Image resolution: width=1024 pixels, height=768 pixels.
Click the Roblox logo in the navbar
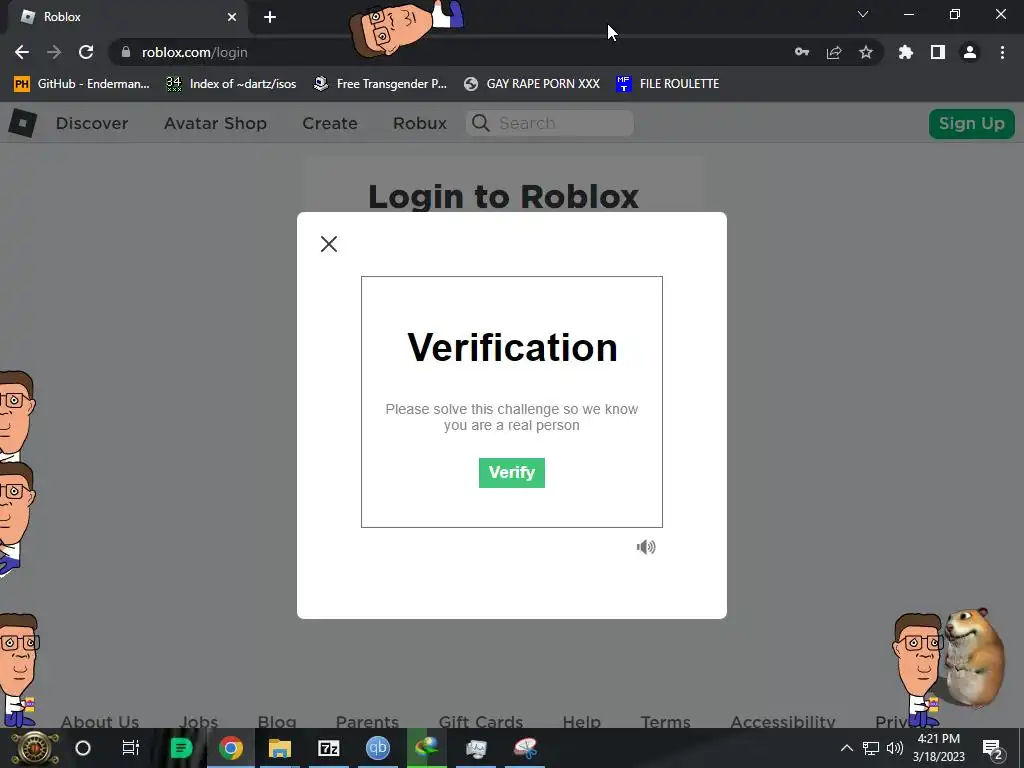point(23,123)
